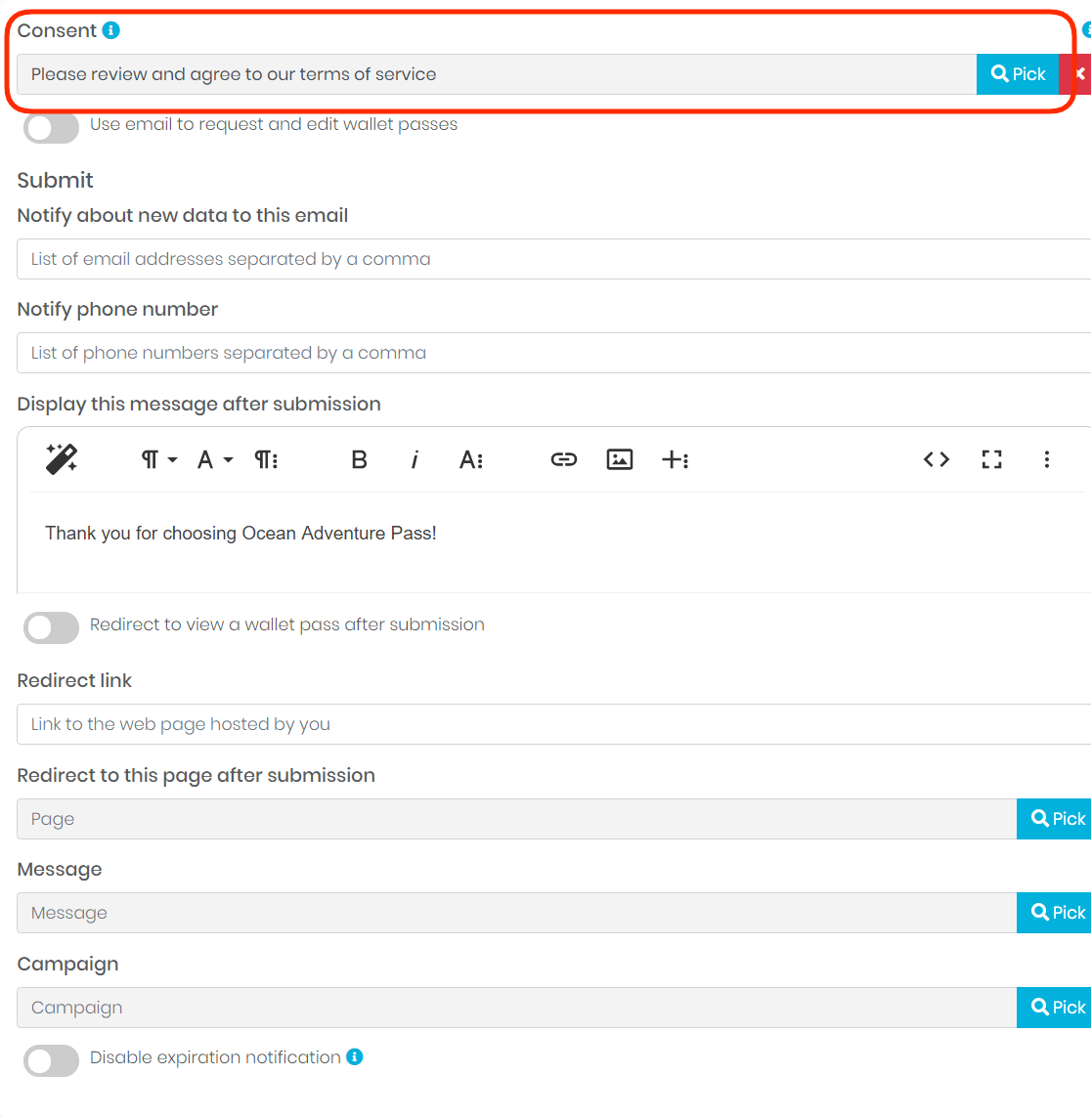This screenshot has height=1118, width=1092.
Task: Click the magic wand AI icon in editor
Action: tap(62, 459)
